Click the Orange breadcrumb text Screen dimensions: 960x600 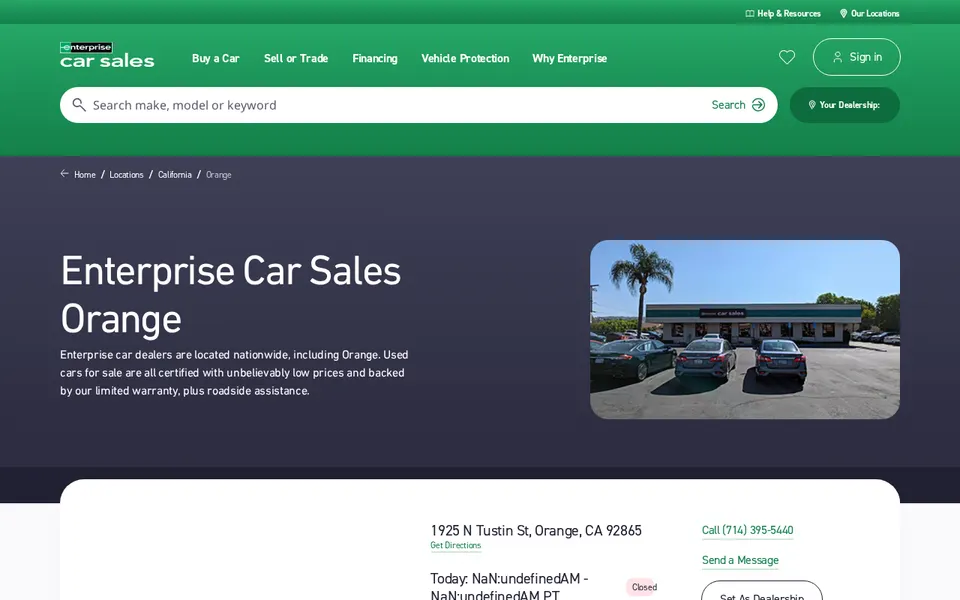219,174
